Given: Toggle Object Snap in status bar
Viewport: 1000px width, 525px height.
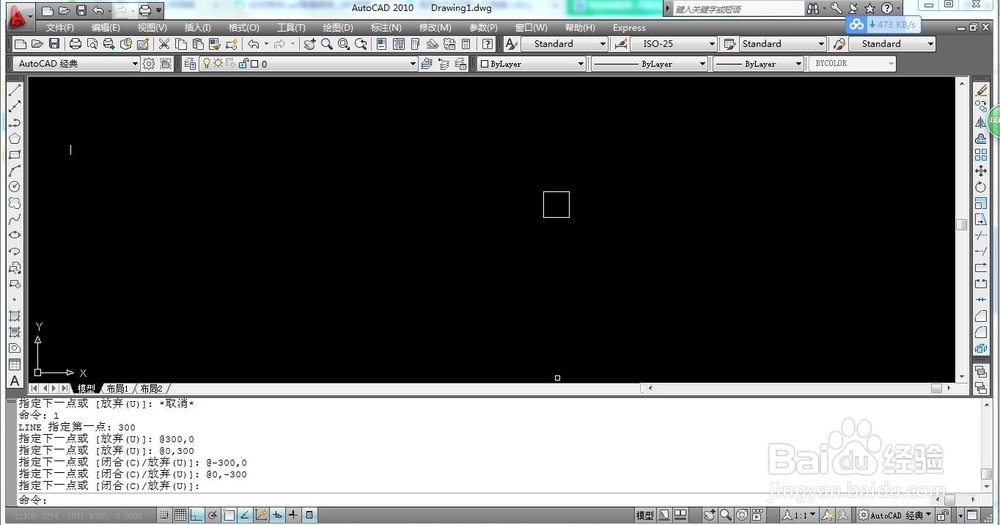Looking at the screenshot, I should click(x=229, y=515).
